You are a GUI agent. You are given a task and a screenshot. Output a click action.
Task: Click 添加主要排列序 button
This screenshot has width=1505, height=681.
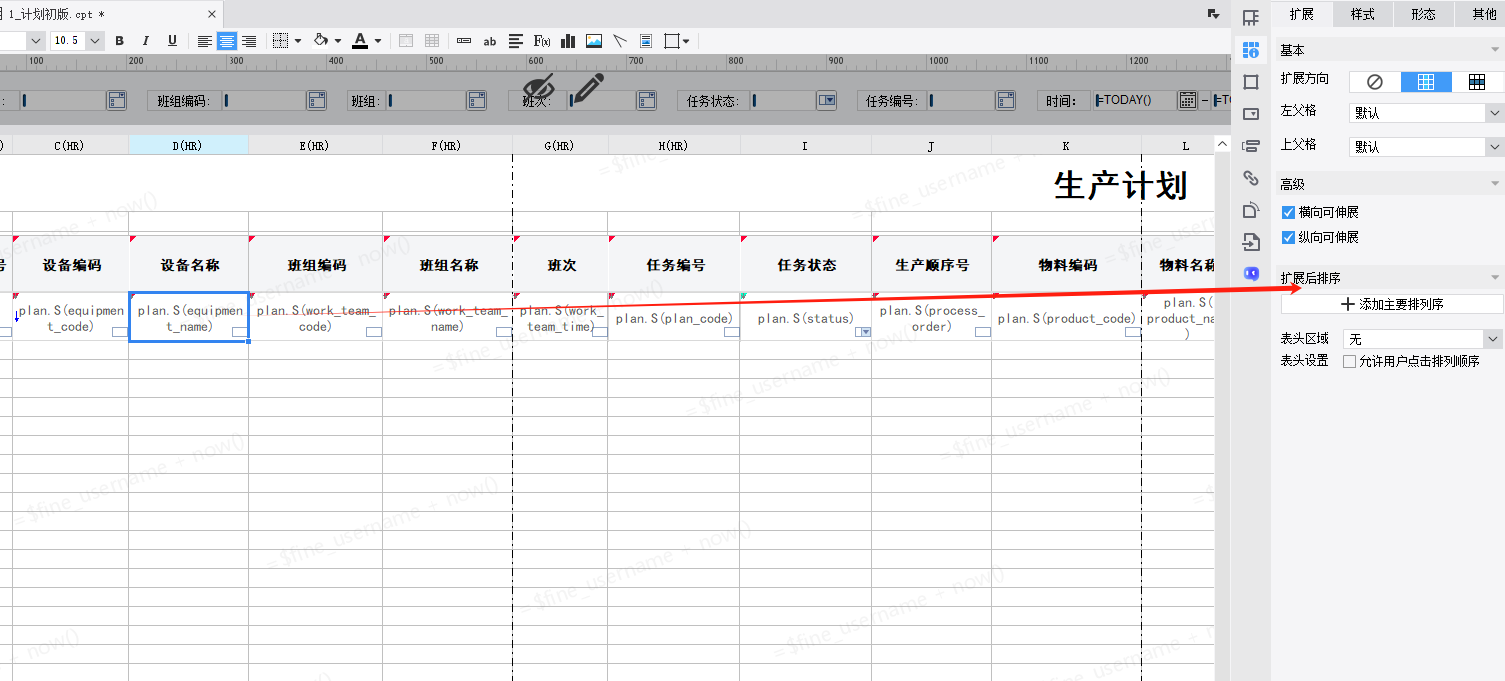point(1392,304)
